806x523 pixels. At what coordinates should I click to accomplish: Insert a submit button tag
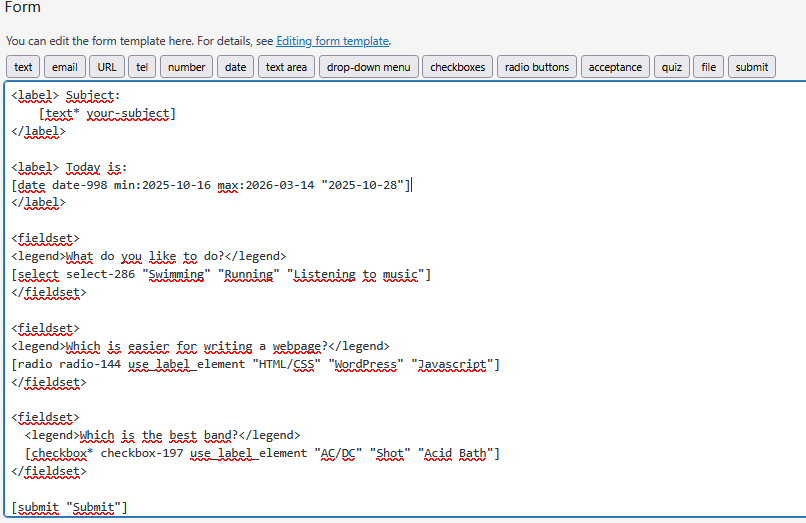tap(752, 67)
